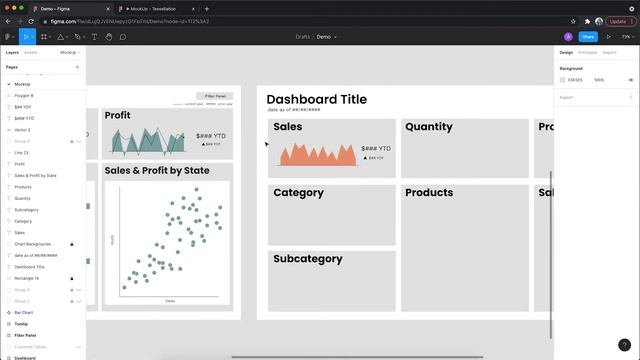Bookmark this page with the star icon
This screenshot has height=360, width=640.
[573, 21]
